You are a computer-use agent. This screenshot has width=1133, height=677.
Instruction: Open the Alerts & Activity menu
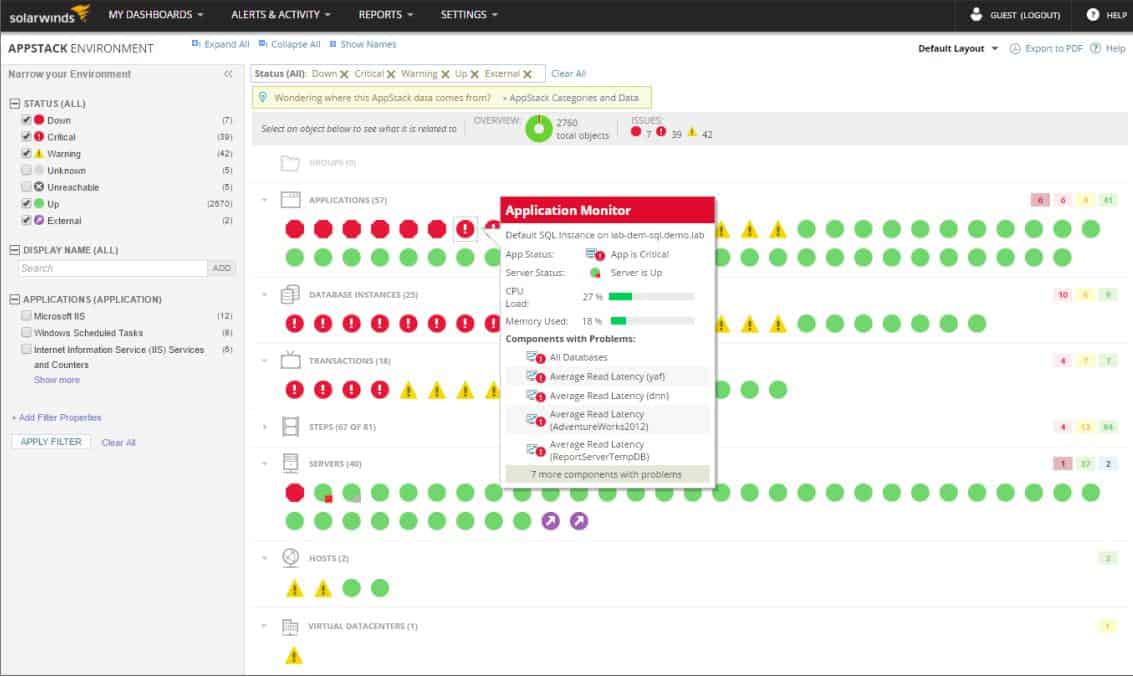coord(280,14)
